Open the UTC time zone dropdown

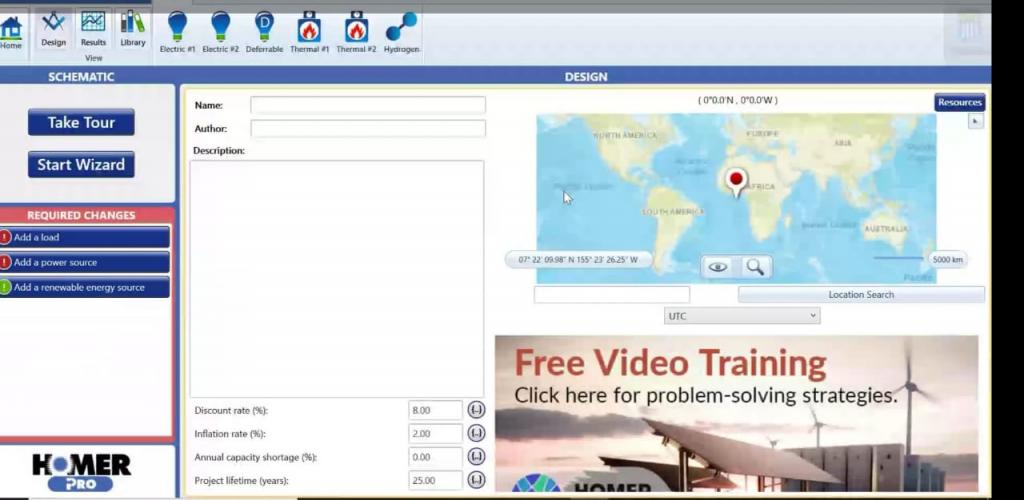pos(742,316)
